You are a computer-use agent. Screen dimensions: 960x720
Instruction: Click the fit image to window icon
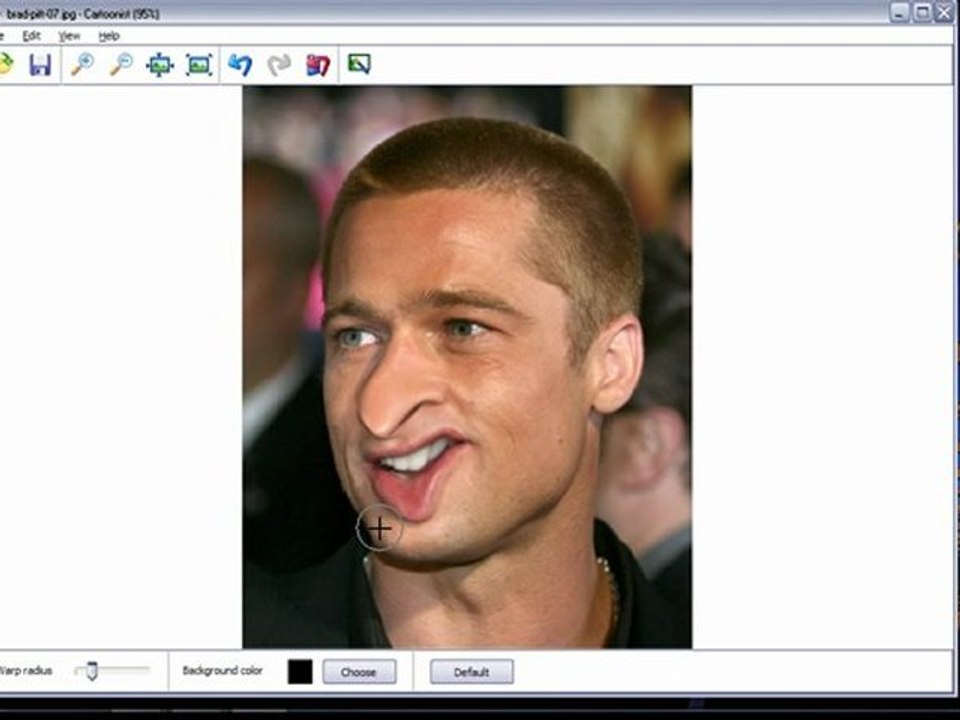coord(199,64)
